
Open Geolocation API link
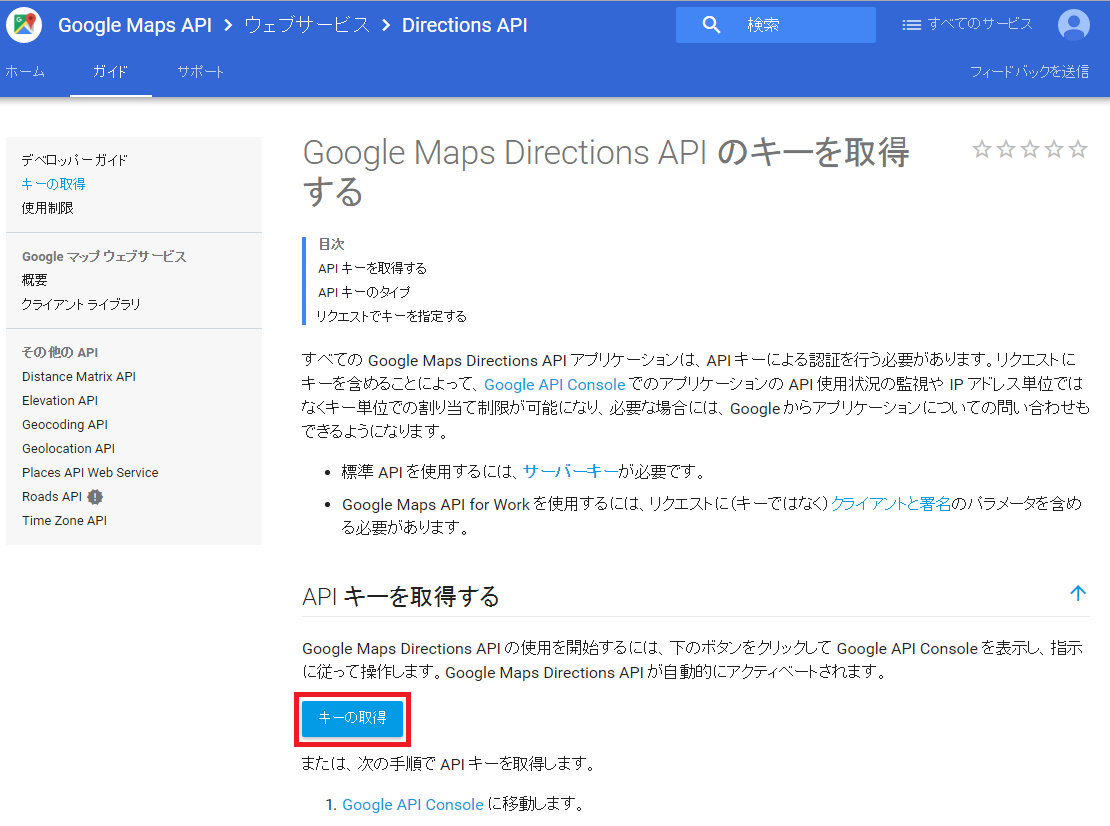(68, 449)
